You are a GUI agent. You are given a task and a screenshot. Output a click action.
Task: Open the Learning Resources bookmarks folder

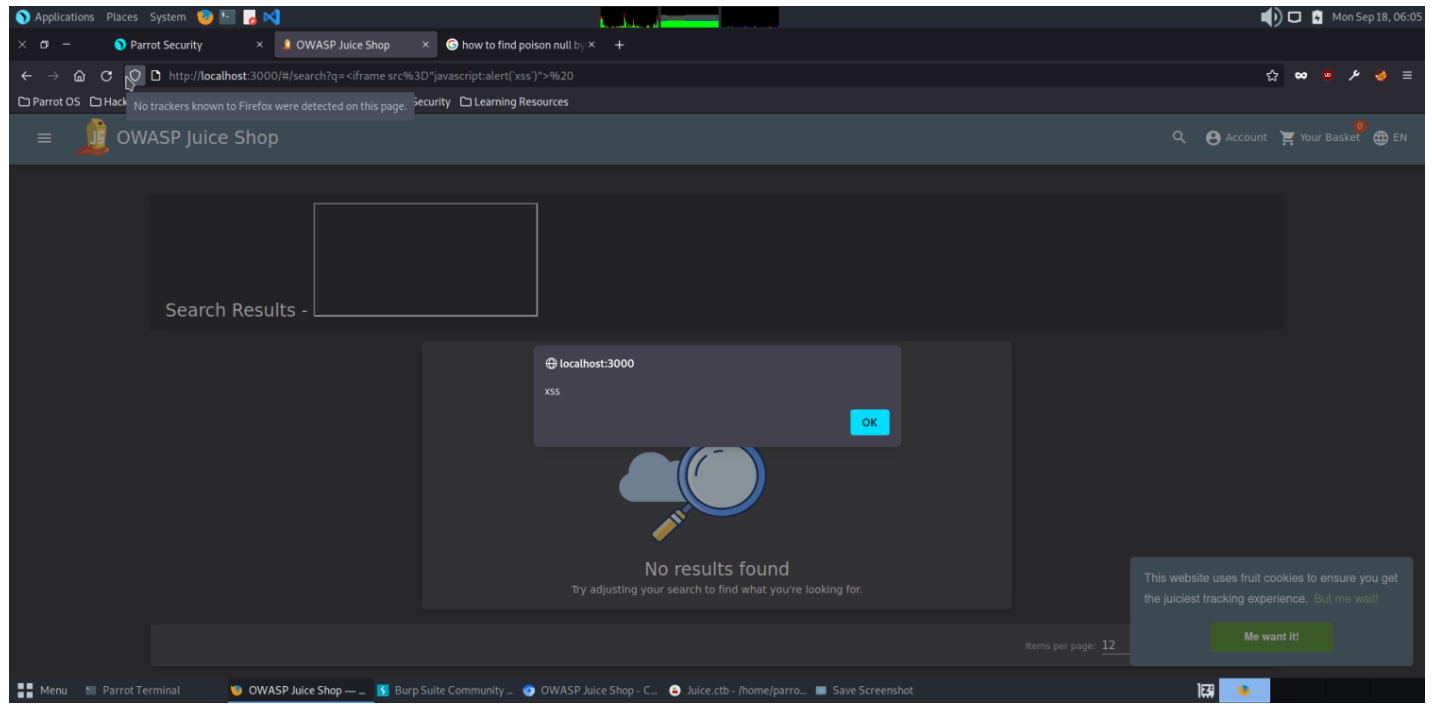point(514,102)
